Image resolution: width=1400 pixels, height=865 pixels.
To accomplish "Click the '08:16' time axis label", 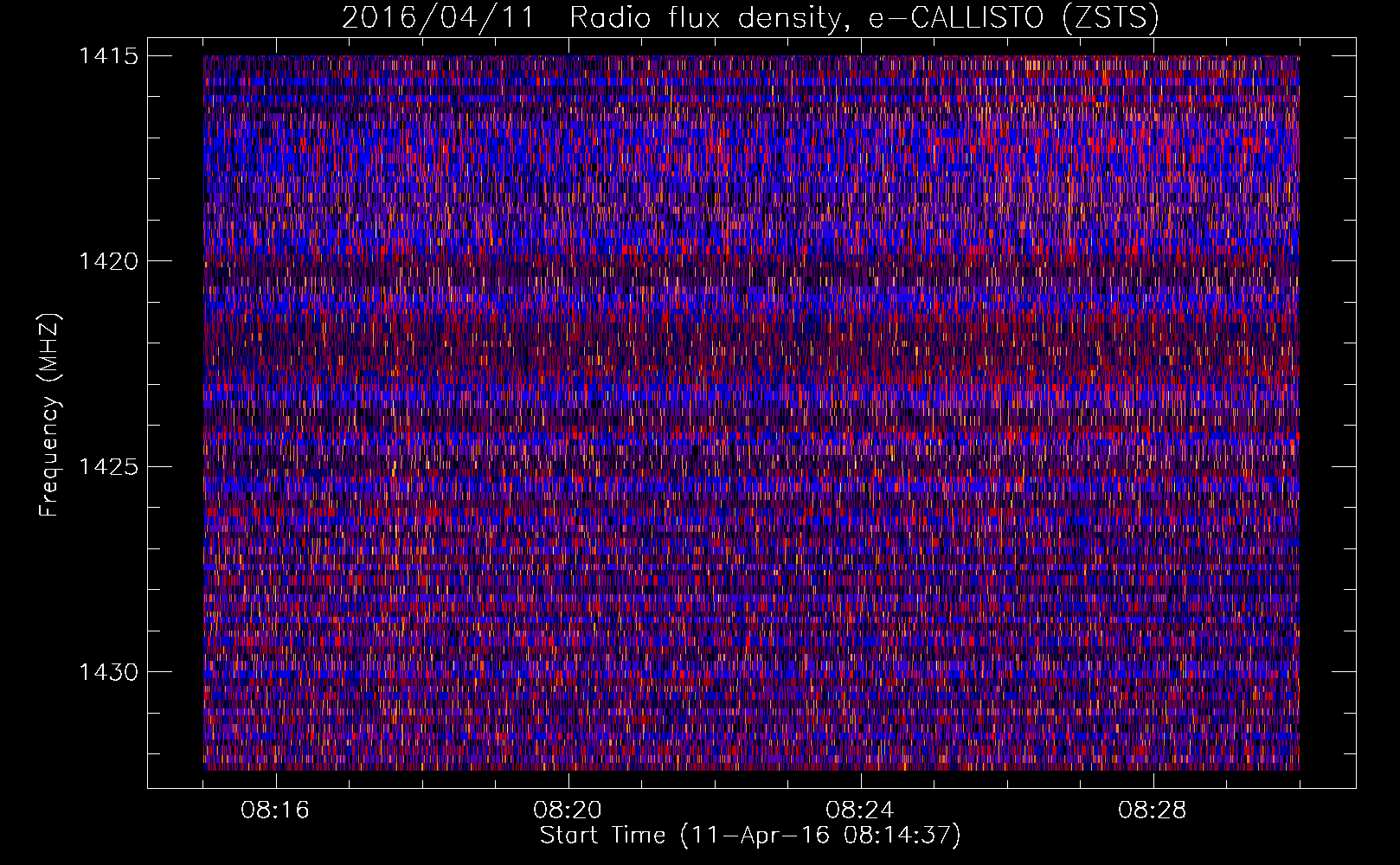I will 275,811.
